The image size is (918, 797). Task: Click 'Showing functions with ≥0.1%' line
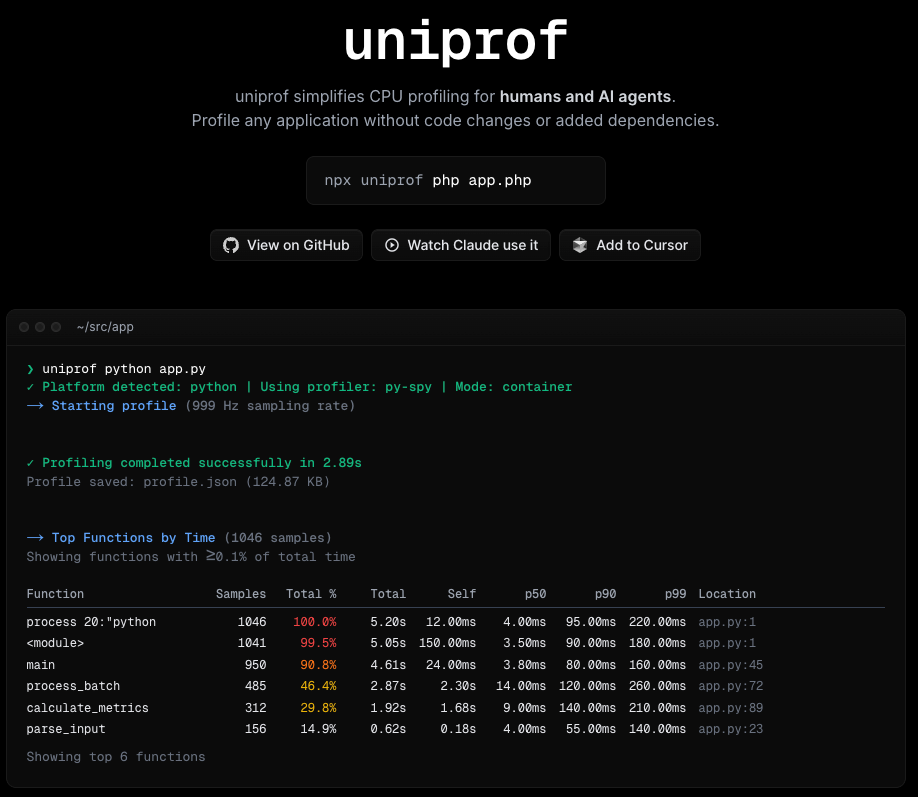[191, 557]
